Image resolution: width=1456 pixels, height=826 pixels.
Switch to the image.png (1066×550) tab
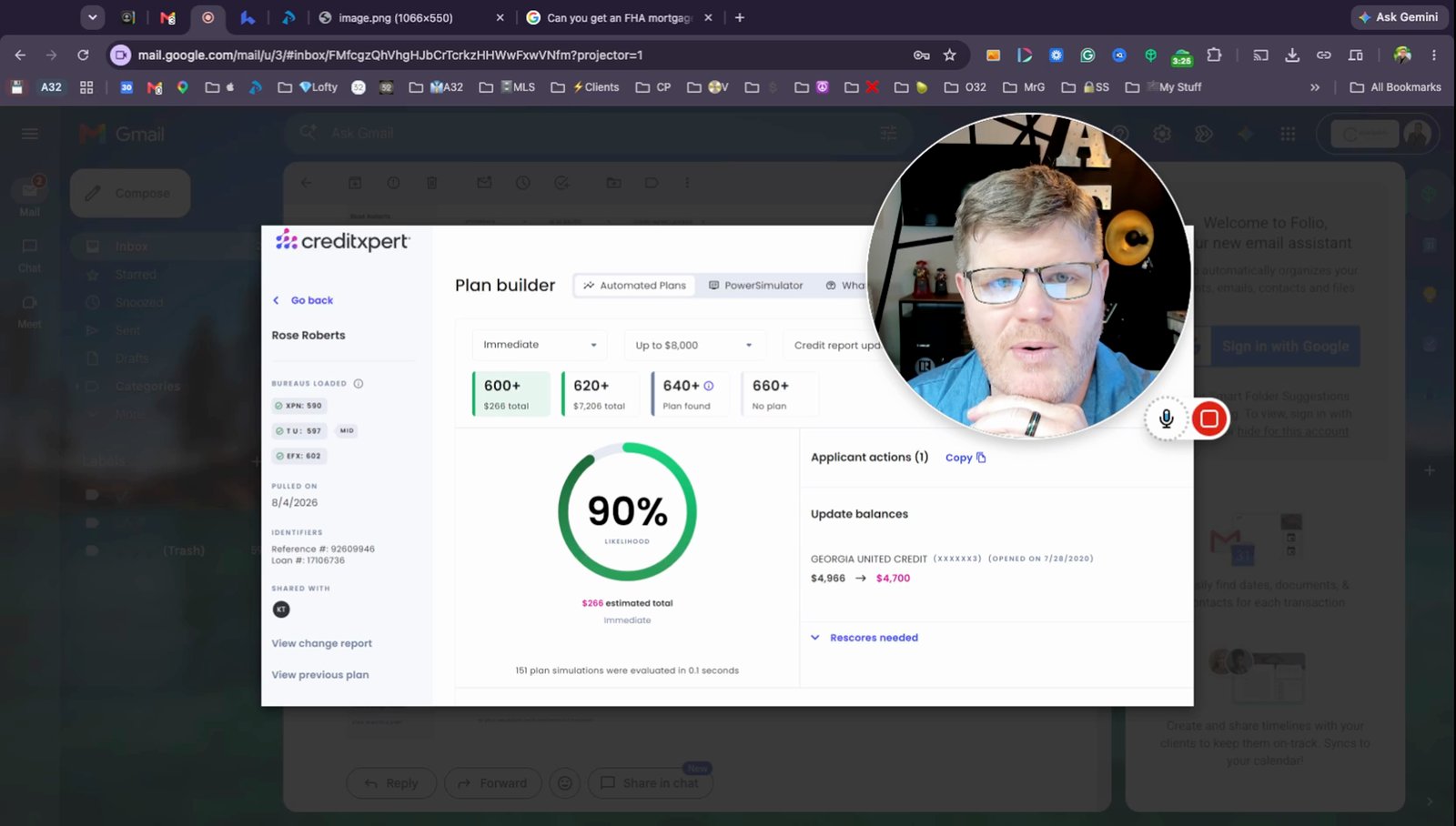412,17
